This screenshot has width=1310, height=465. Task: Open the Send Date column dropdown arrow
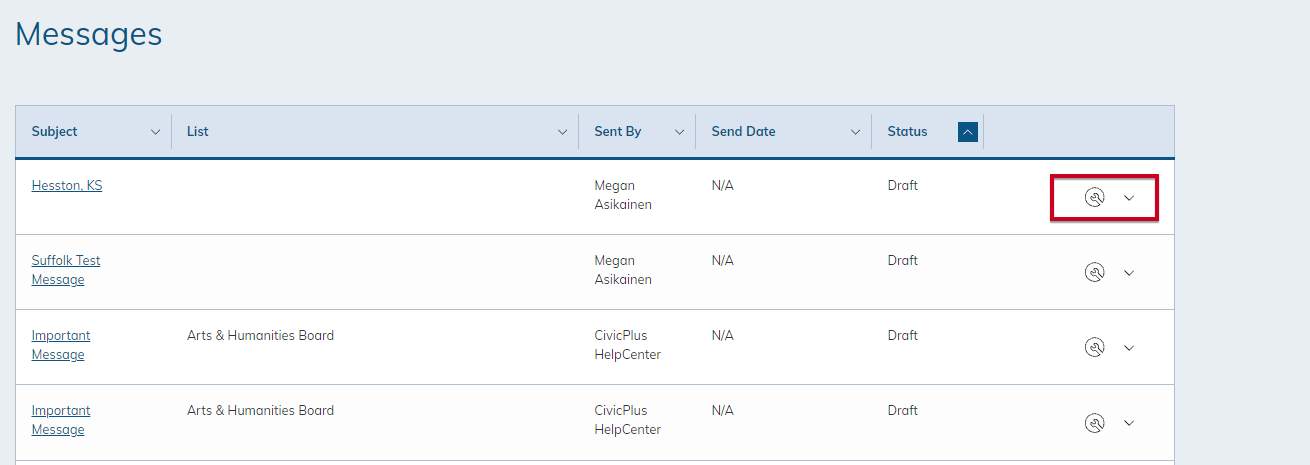tap(855, 132)
